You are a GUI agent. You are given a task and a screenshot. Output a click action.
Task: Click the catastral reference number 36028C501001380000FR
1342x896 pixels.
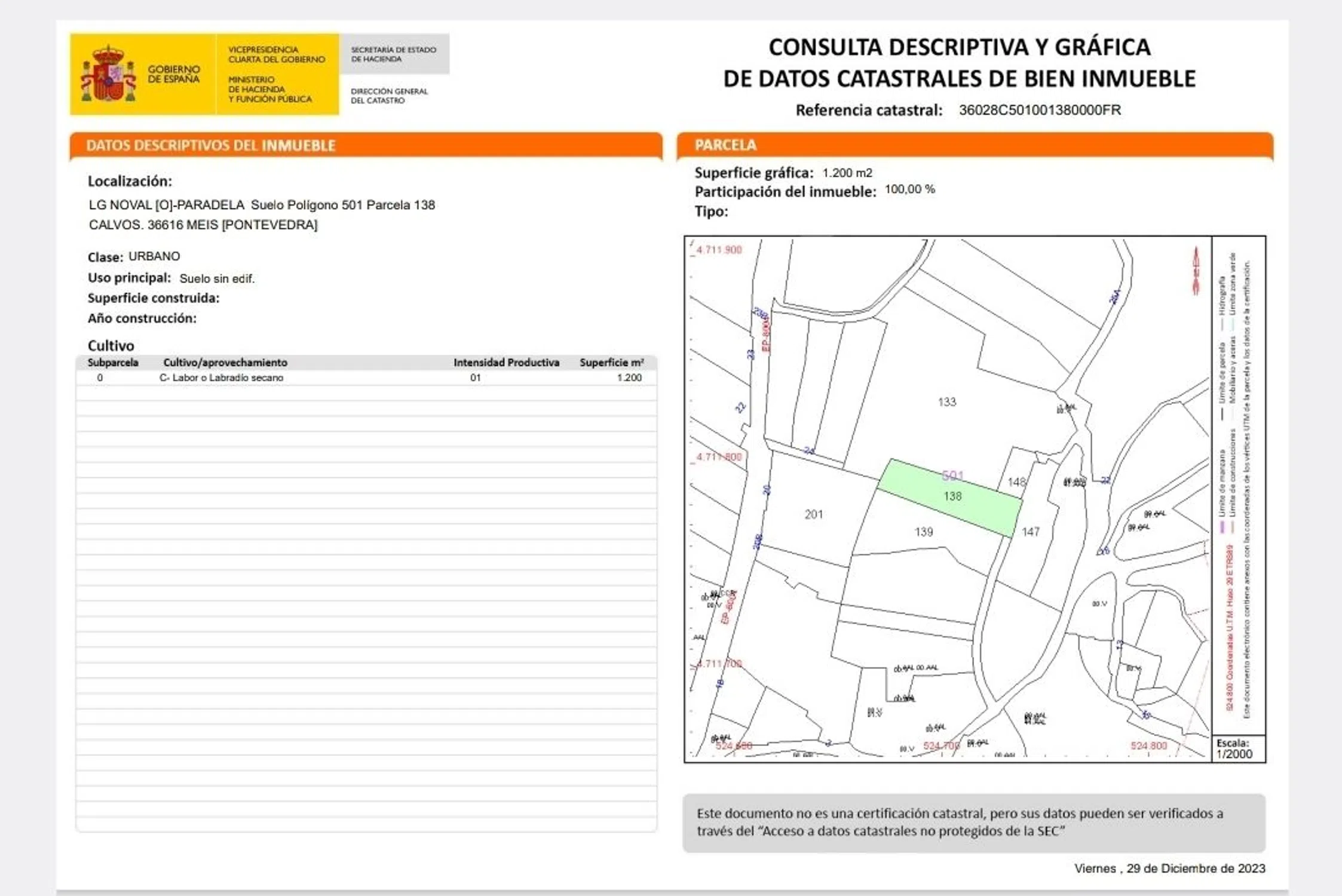(1039, 111)
